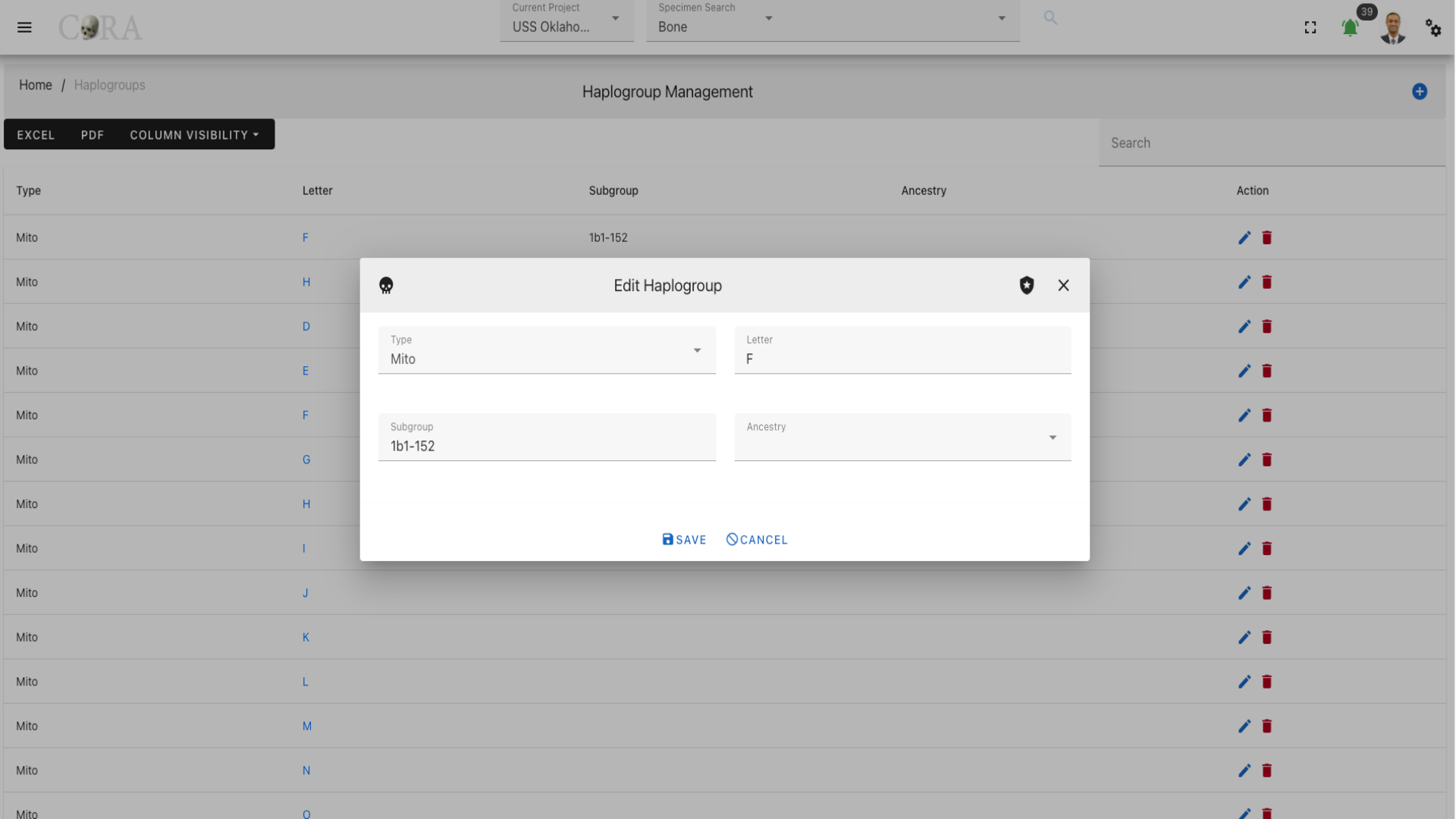Expand the specimen search value dropdown arrow
This screenshot has width=1456, height=819.
tap(1002, 18)
